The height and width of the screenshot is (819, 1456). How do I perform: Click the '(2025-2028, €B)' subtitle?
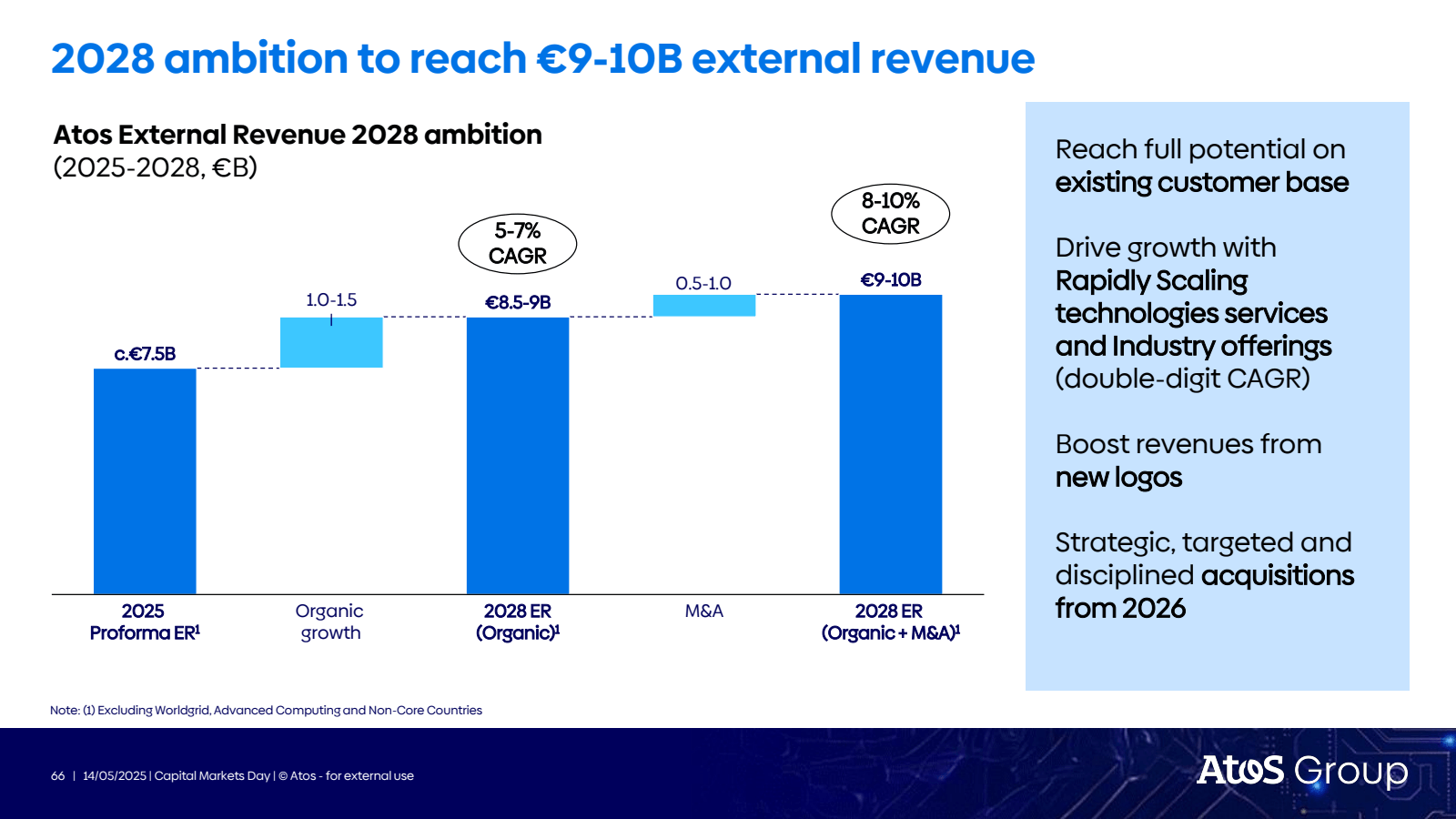point(155,167)
